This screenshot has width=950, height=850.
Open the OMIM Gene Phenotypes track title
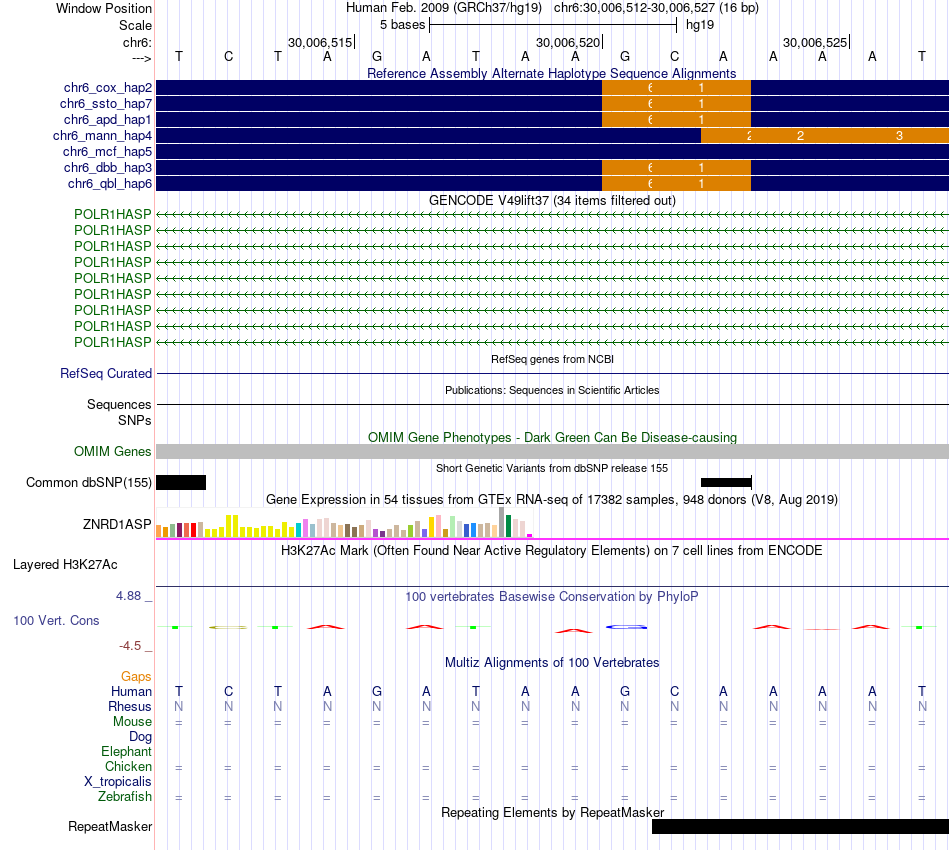[x=552, y=437]
